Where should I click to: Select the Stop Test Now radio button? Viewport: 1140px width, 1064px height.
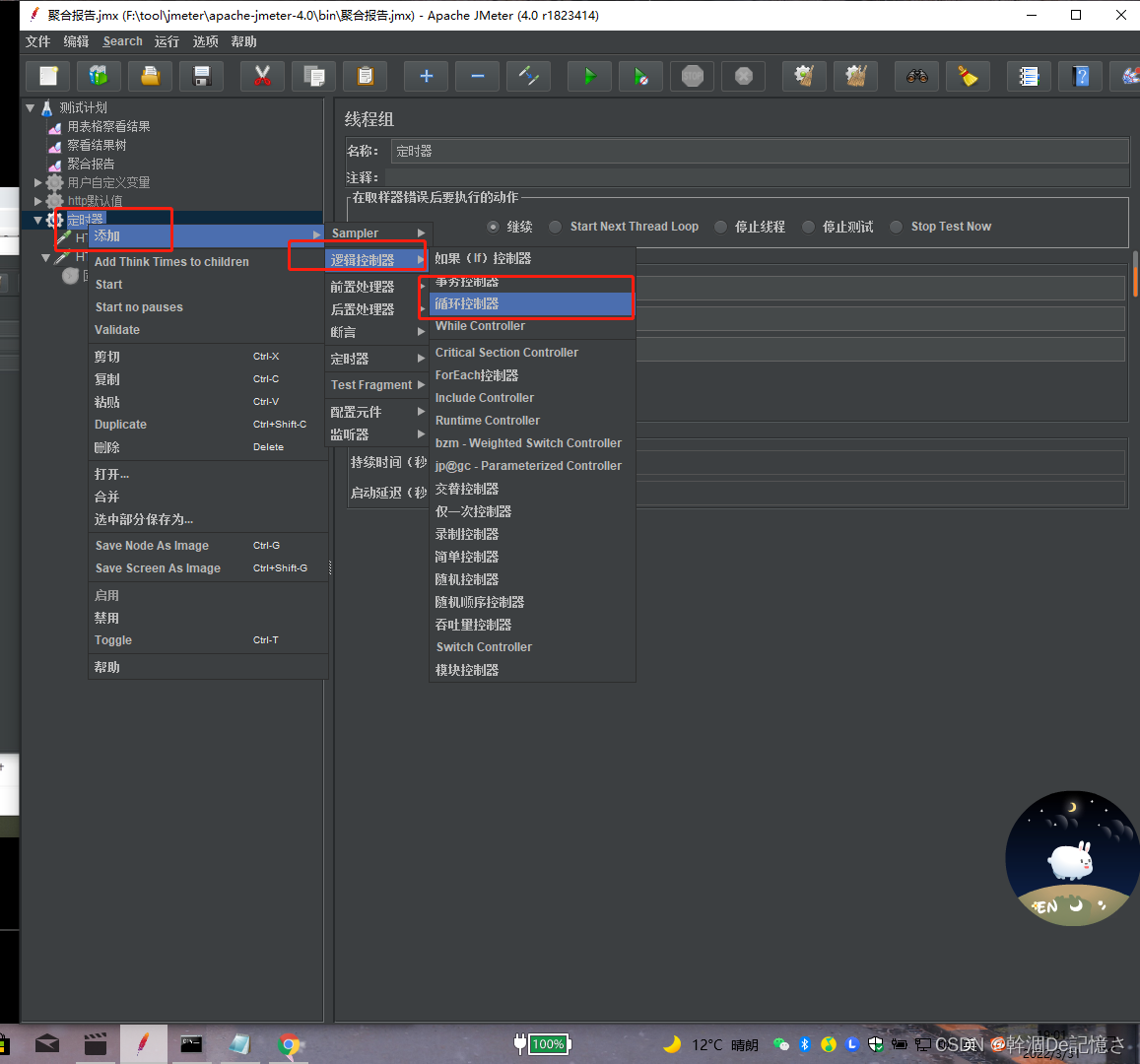click(x=897, y=227)
